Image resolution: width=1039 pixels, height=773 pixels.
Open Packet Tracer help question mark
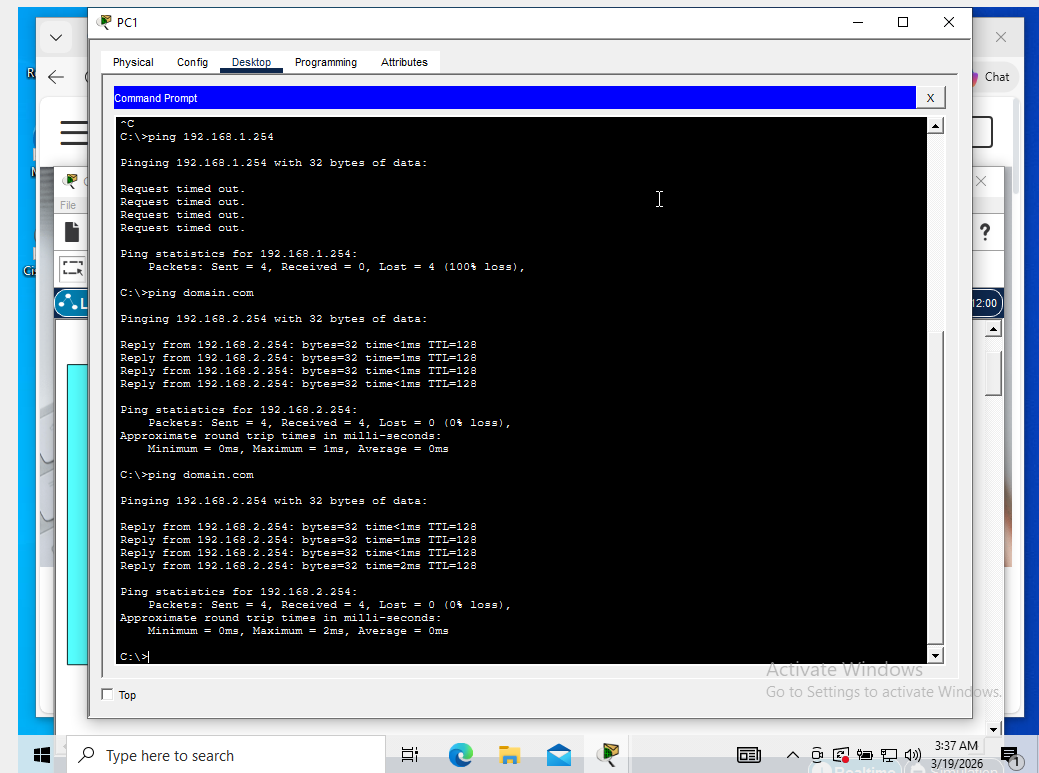[x=986, y=231]
